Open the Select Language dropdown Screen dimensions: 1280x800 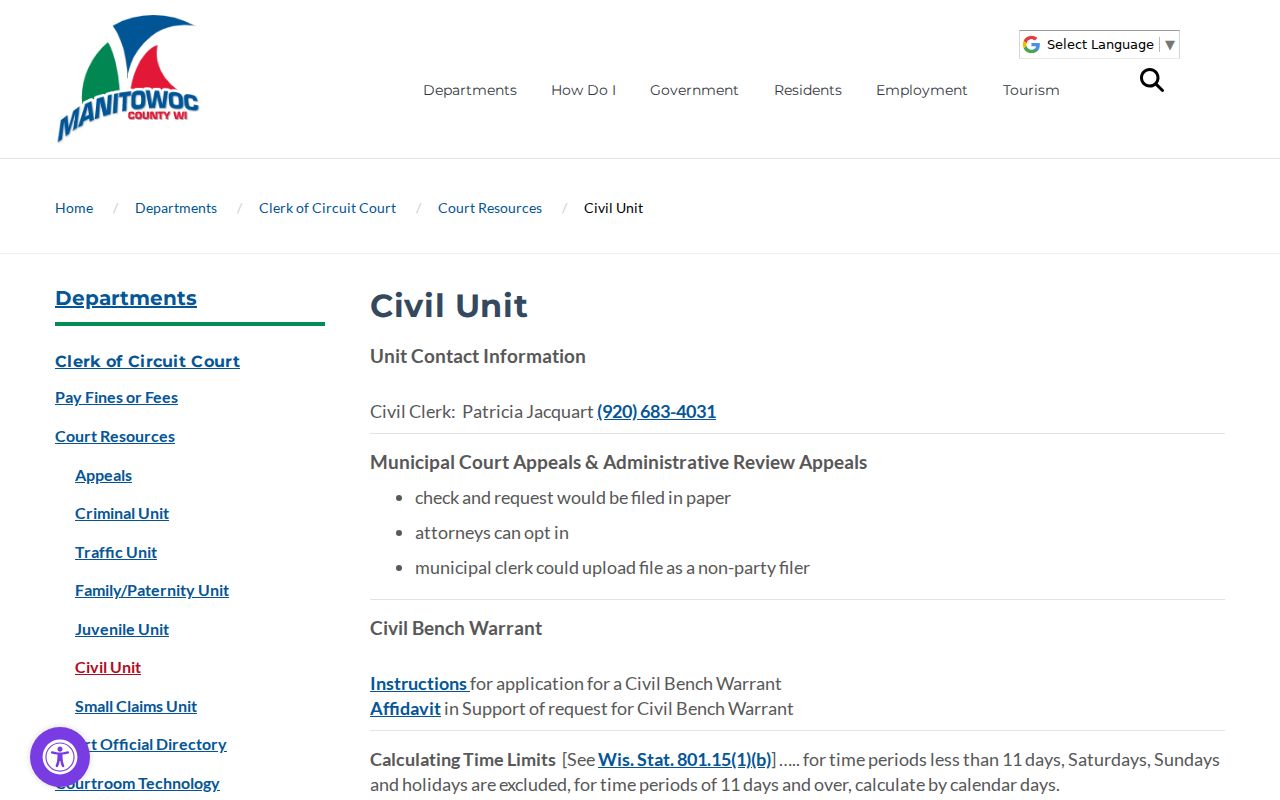pyautogui.click(x=1099, y=44)
